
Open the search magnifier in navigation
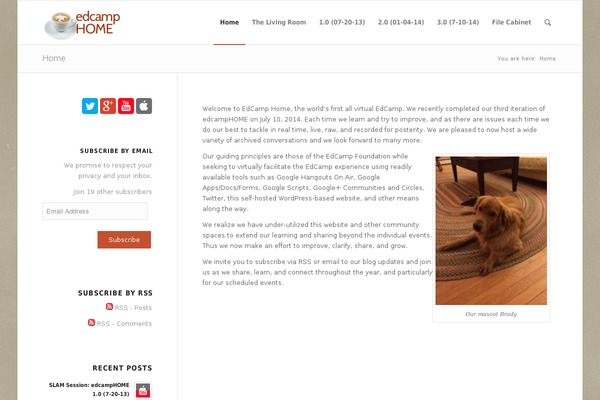548,23
